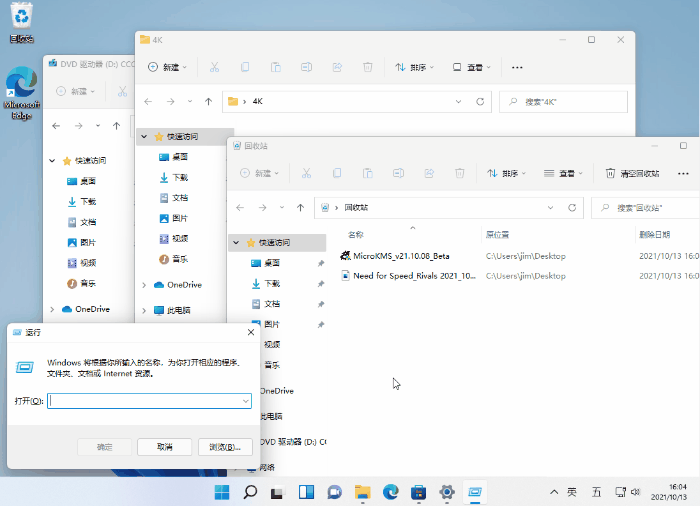The width and height of the screenshot is (700, 506).
Task: Click the 清空回收站 empty recycle bin button
Action: coord(632,173)
